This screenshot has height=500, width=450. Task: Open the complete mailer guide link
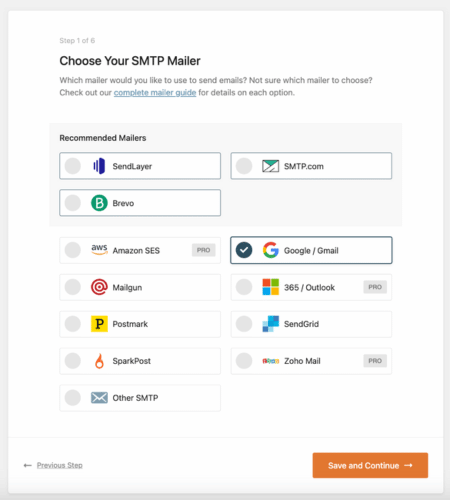pos(155,92)
